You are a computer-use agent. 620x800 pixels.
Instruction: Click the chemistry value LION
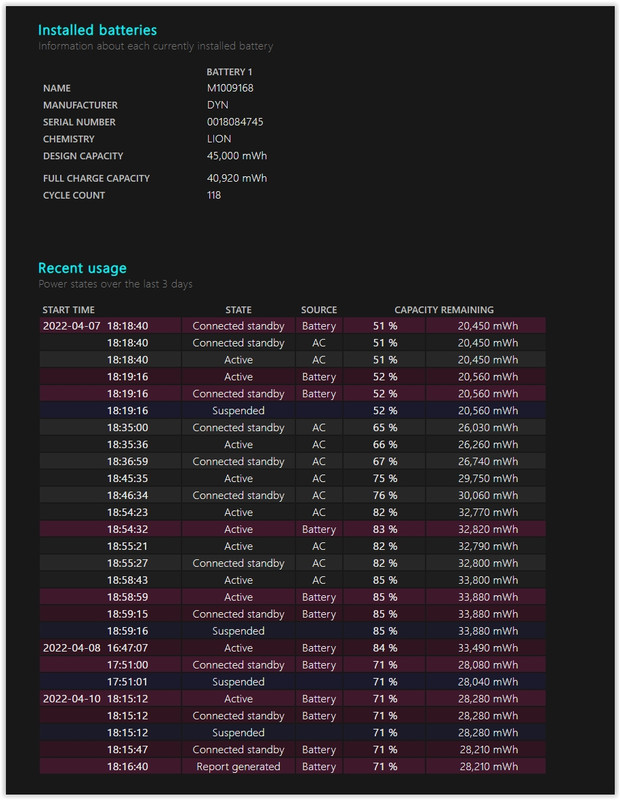pos(219,139)
